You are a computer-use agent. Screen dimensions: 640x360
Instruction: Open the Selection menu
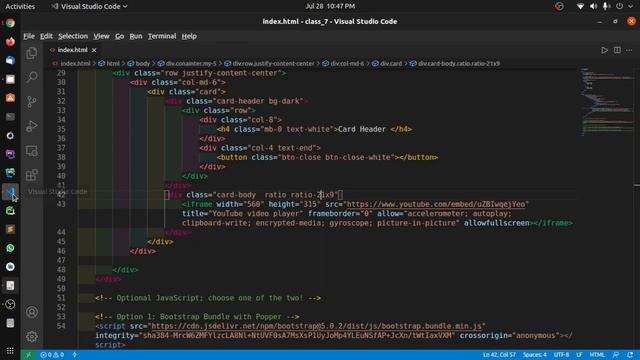(x=73, y=36)
